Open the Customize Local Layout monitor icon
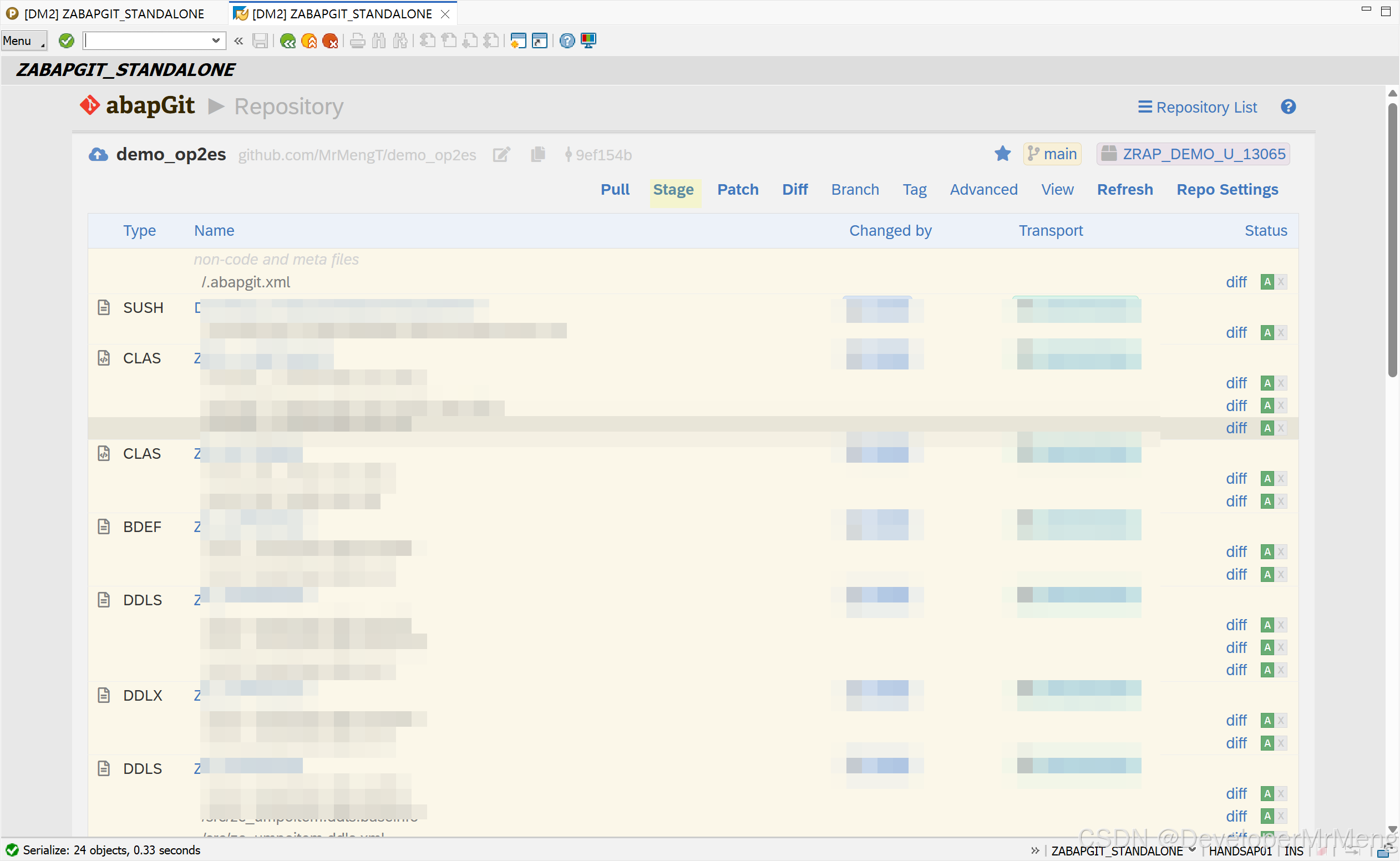This screenshot has width=1400, height=861. pos(589,41)
